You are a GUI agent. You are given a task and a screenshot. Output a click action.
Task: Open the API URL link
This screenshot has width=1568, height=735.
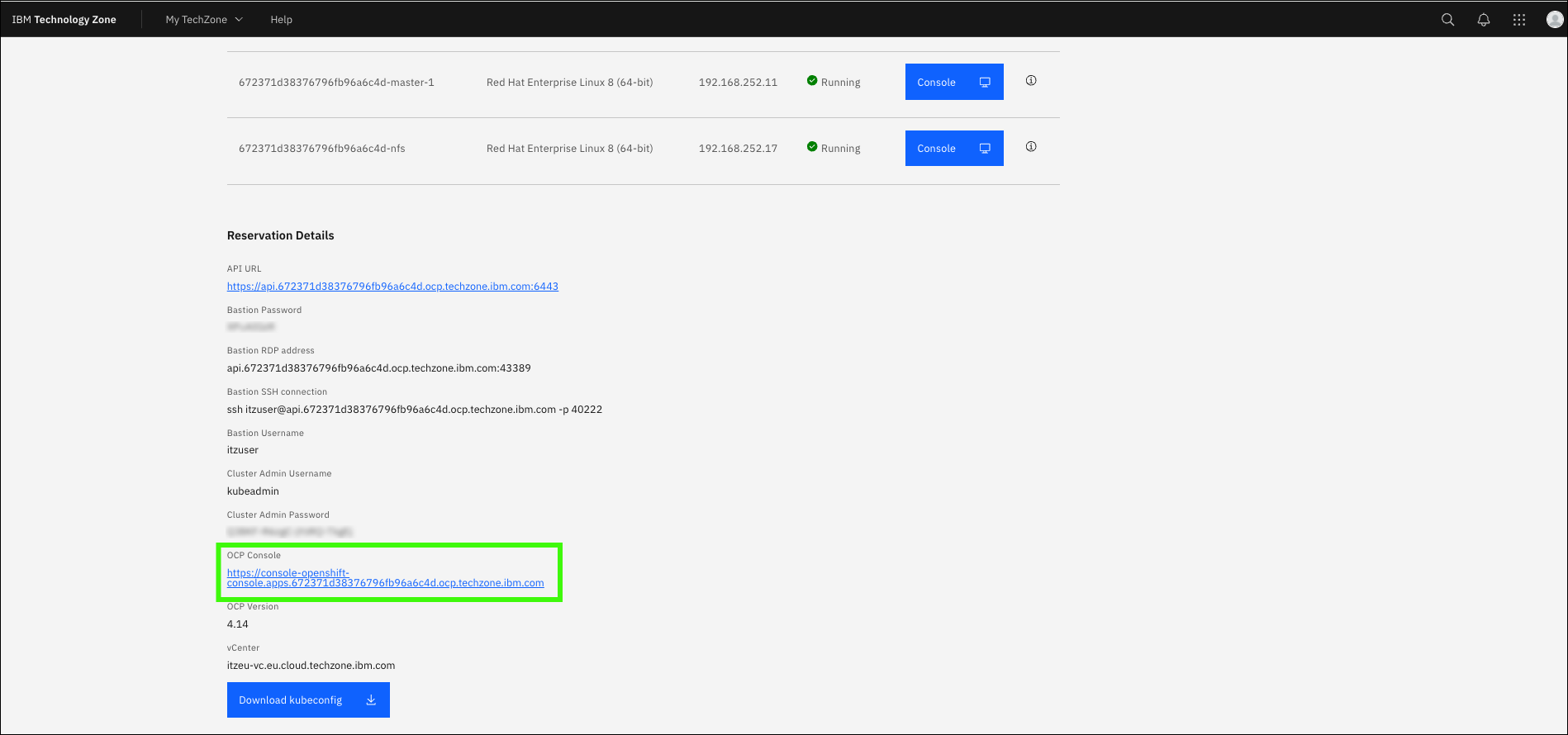point(392,287)
